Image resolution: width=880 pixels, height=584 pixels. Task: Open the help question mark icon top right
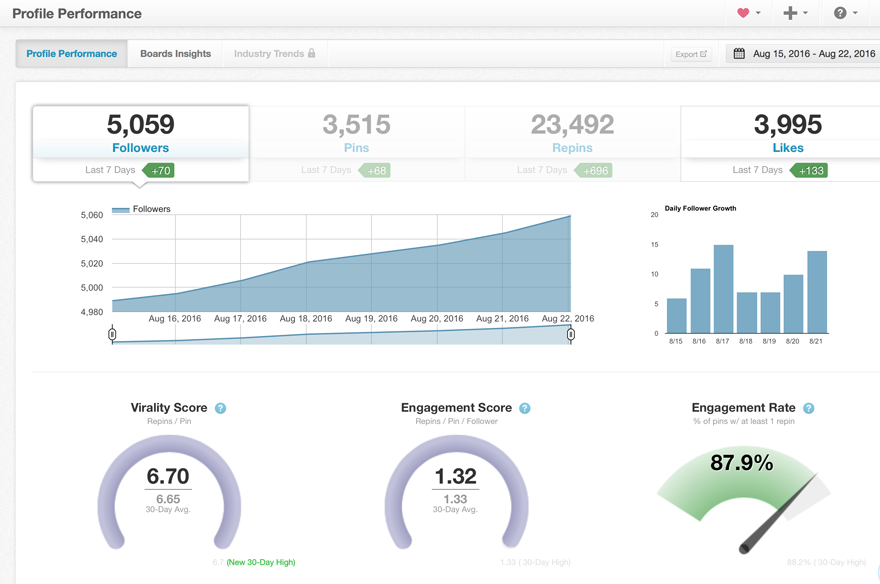840,13
